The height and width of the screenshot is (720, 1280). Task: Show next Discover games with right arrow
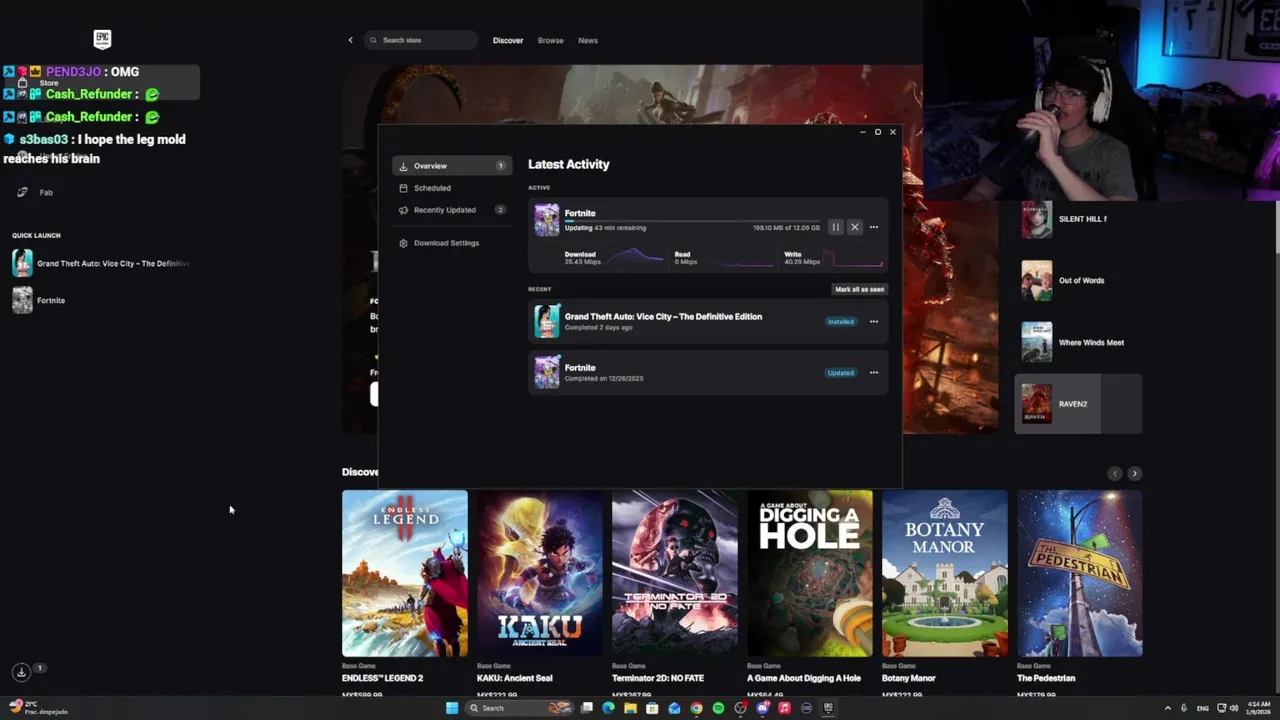click(1134, 473)
